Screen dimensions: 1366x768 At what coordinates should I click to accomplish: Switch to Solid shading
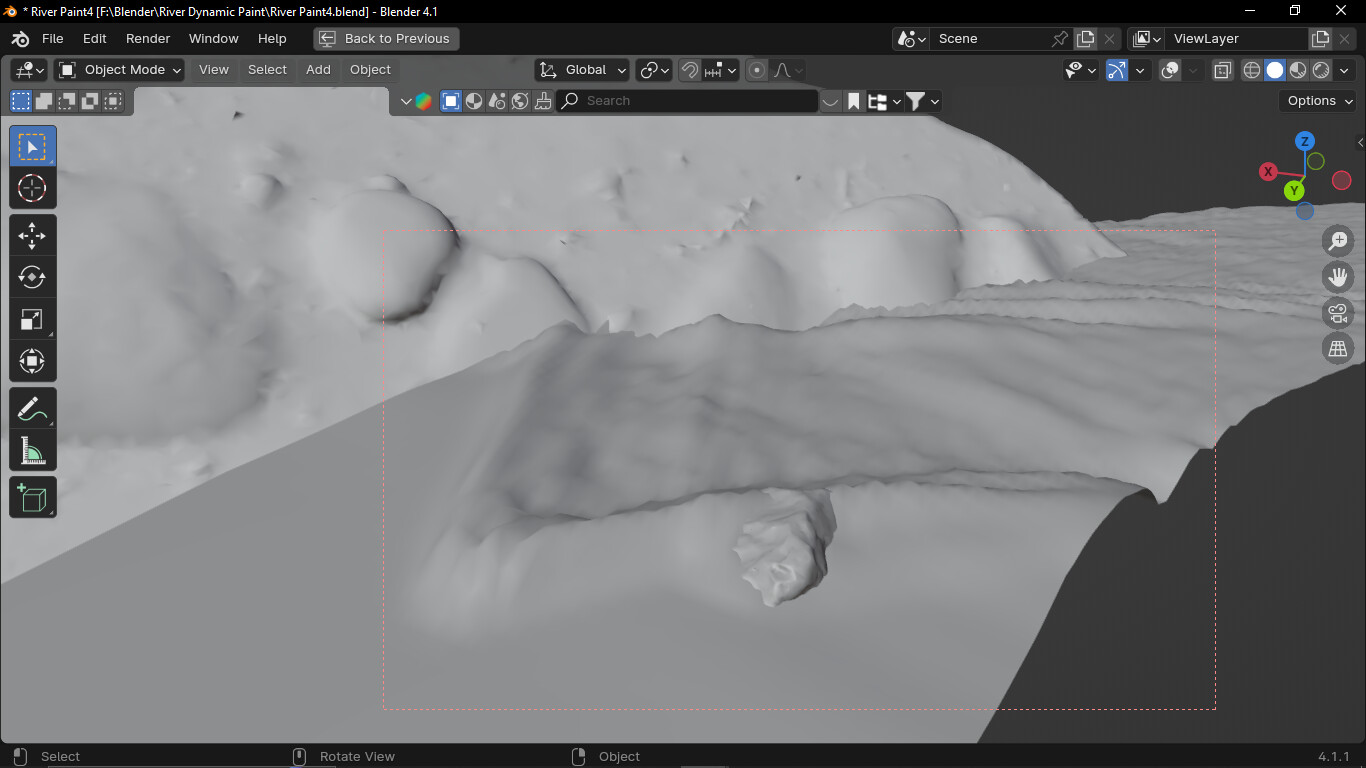1275,70
